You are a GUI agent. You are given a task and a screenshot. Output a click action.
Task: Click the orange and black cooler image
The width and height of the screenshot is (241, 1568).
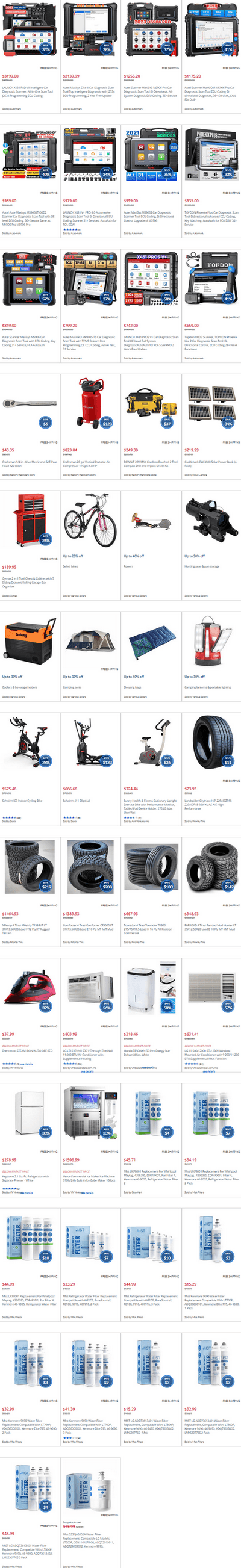click(x=29, y=641)
